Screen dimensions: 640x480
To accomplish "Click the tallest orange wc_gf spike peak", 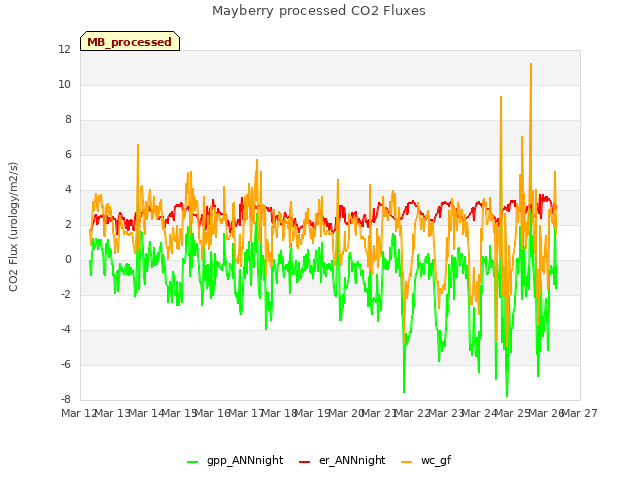I will click(531, 64).
